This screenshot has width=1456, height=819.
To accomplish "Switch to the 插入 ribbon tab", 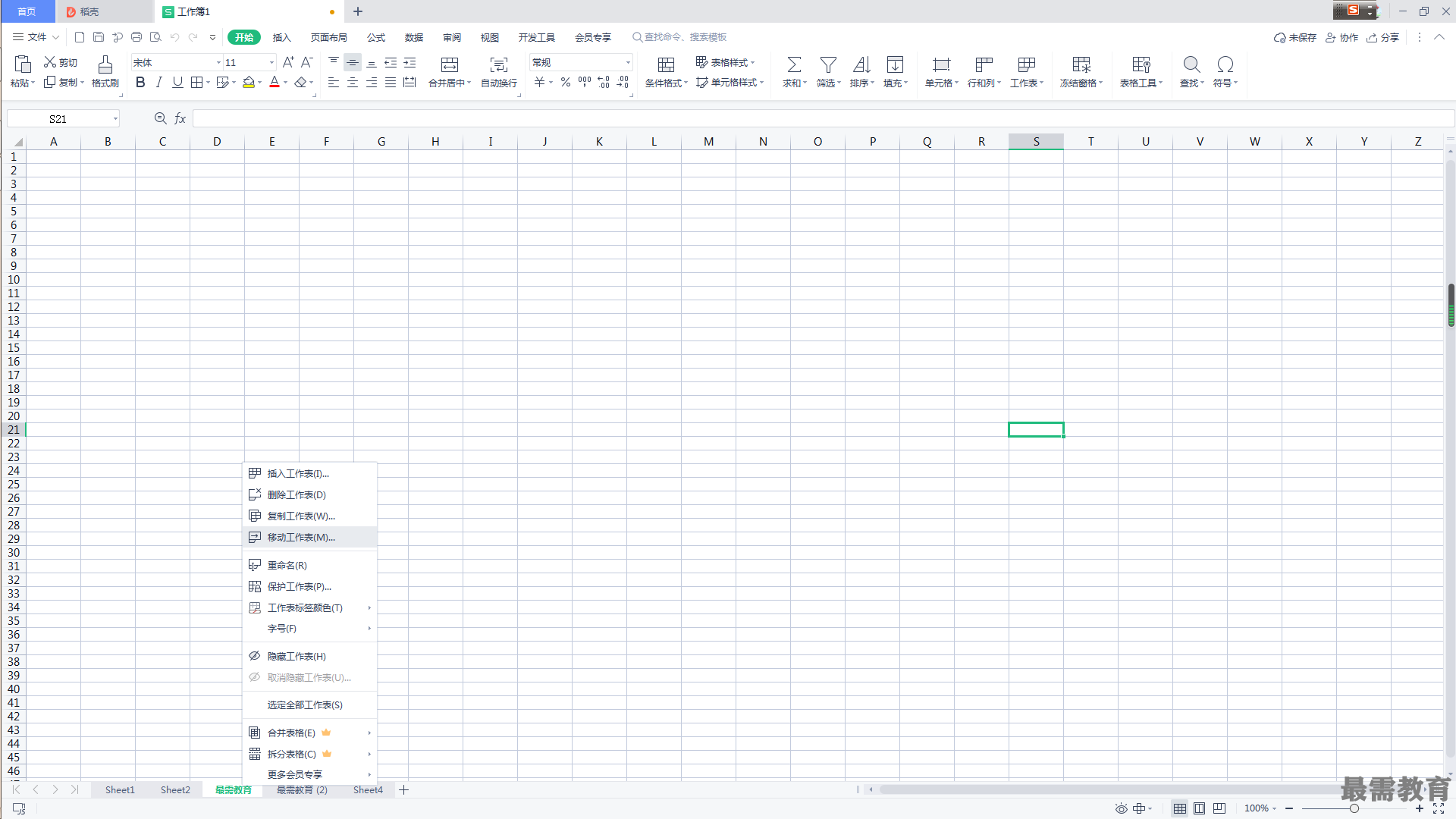I will click(281, 37).
